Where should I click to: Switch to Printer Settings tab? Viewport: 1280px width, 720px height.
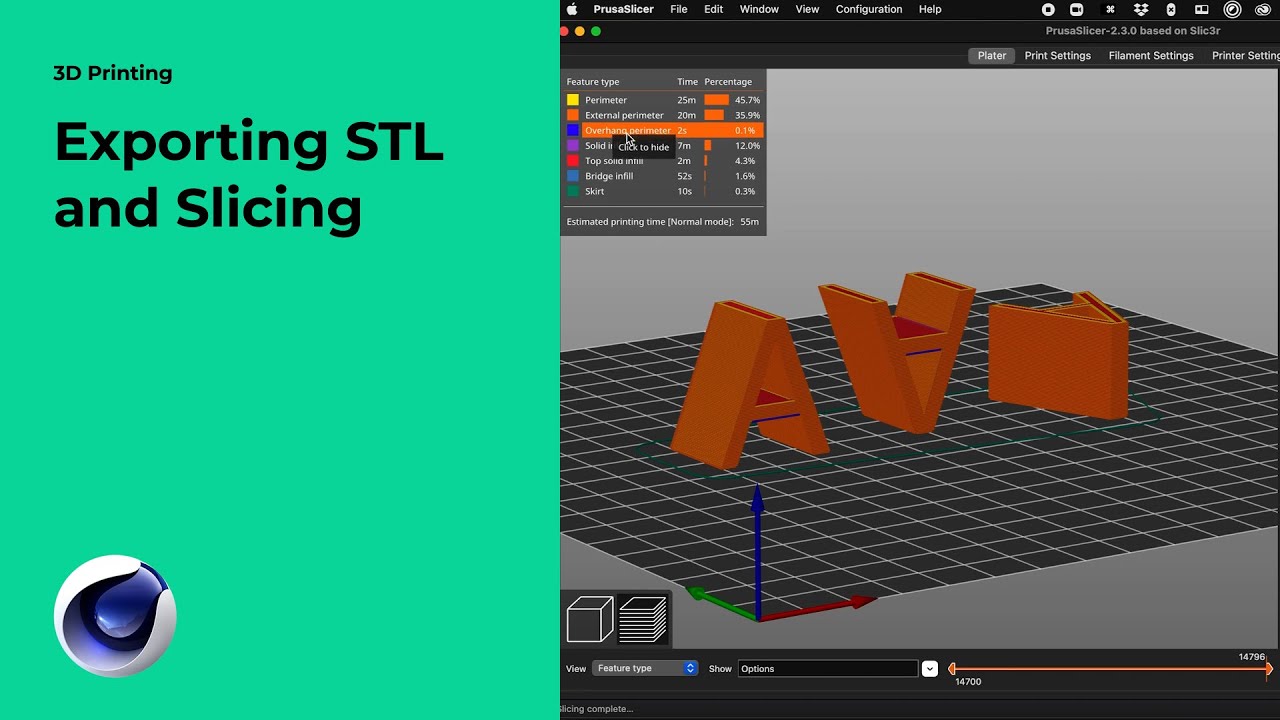1245,55
